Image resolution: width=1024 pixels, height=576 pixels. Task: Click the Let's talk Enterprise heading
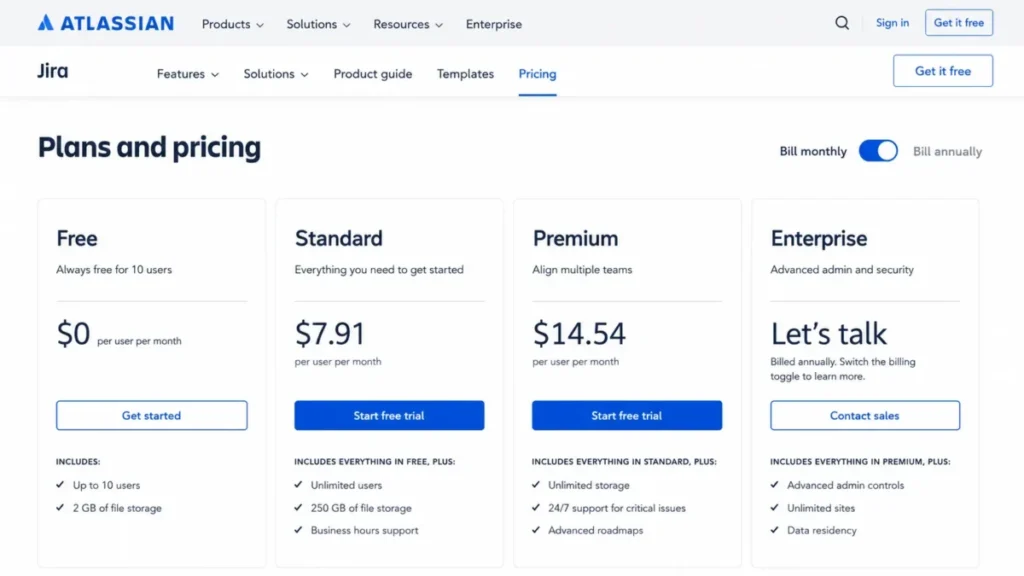tap(829, 334)
